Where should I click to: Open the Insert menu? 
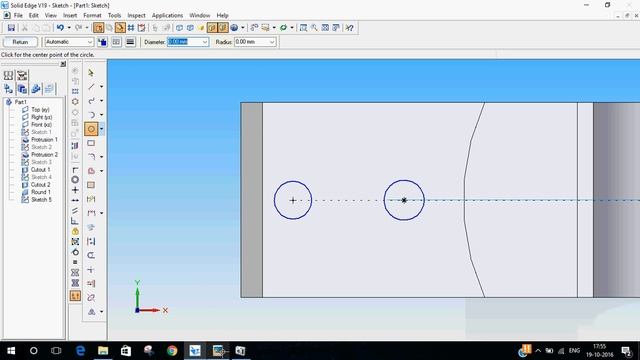pyautogui.click(x=70, y=16)
